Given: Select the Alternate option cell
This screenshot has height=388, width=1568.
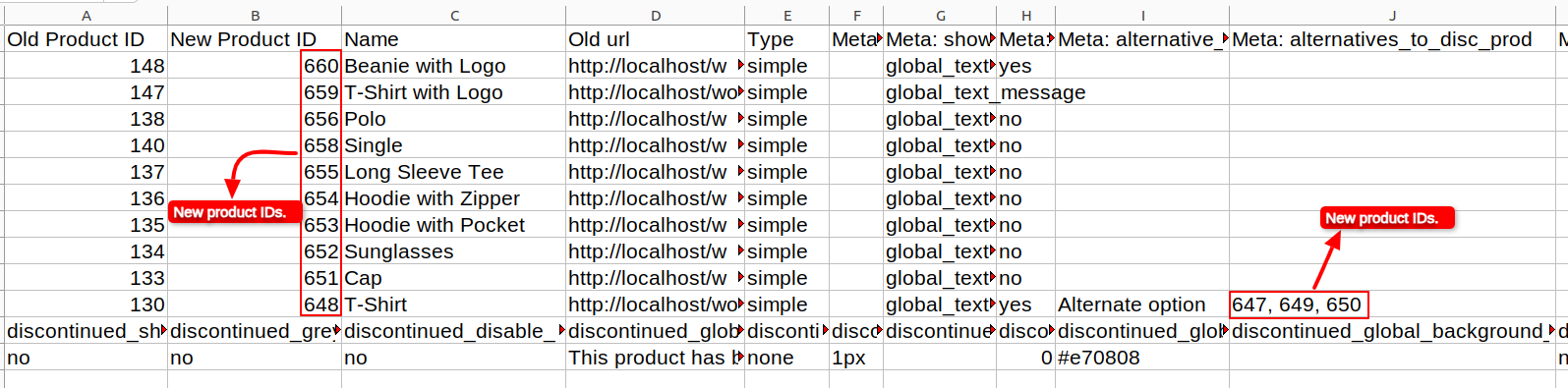Looking at the screenshot, I should coord(1142,305).
